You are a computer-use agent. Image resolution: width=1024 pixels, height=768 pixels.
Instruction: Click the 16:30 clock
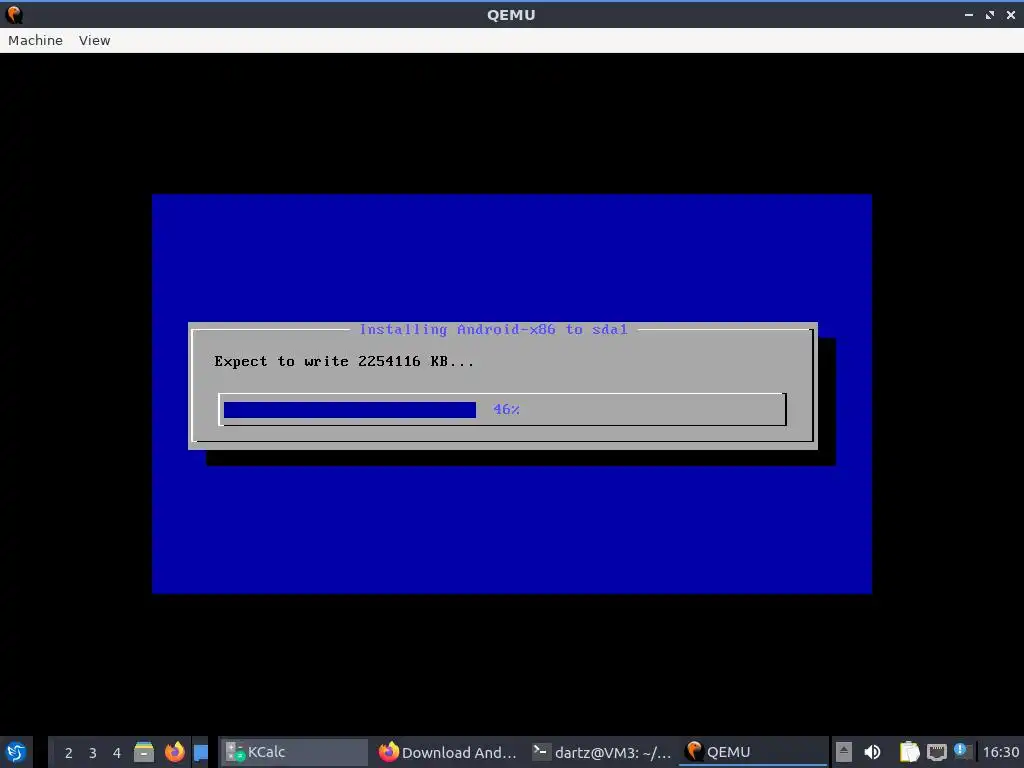coord(1001,752)
